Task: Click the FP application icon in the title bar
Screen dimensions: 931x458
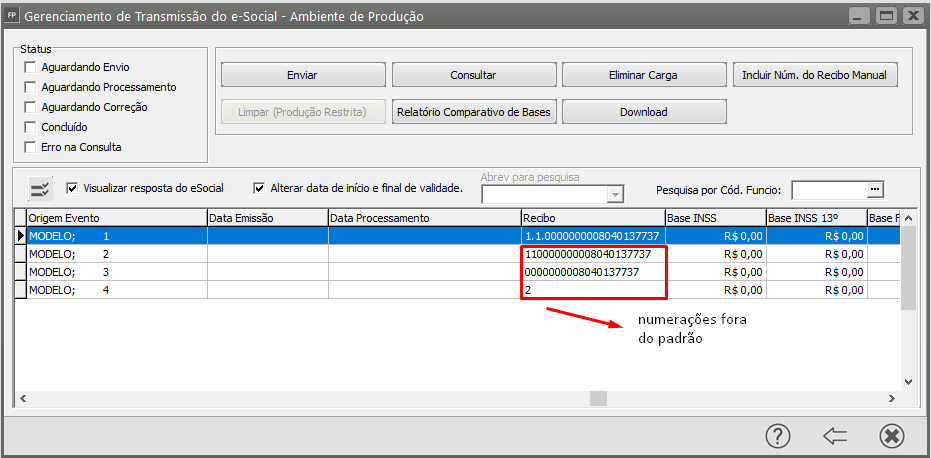Action: pos(12,15)
